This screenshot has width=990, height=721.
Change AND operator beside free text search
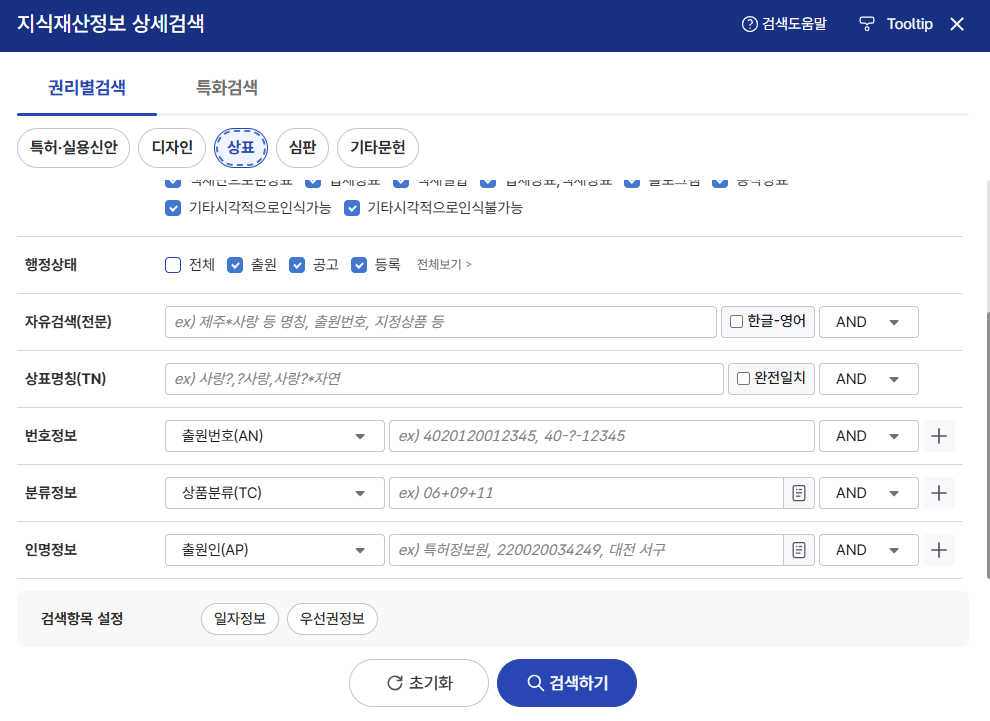coord(868,321)
